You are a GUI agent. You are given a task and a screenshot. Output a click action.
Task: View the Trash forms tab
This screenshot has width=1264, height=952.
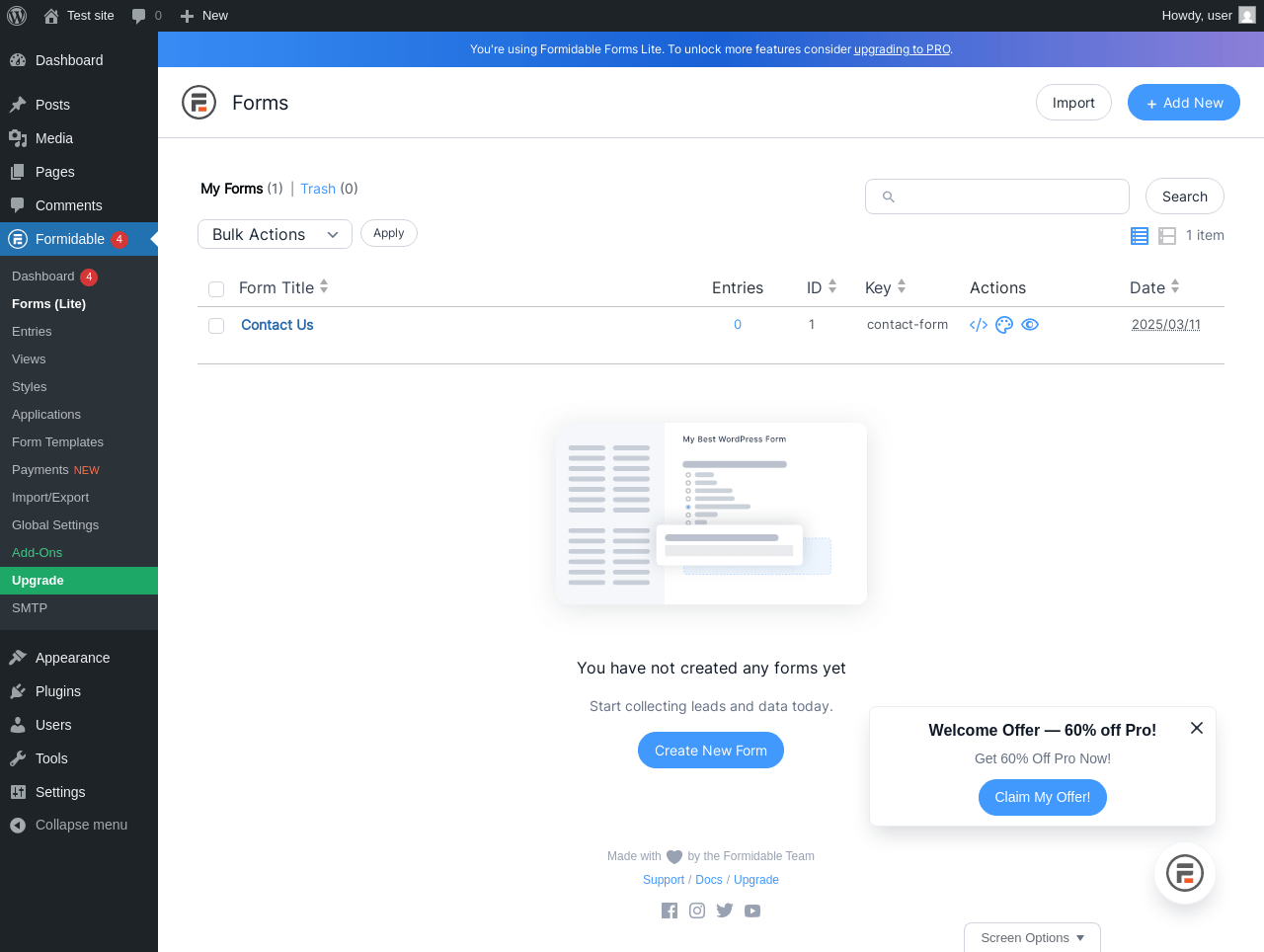318,189
